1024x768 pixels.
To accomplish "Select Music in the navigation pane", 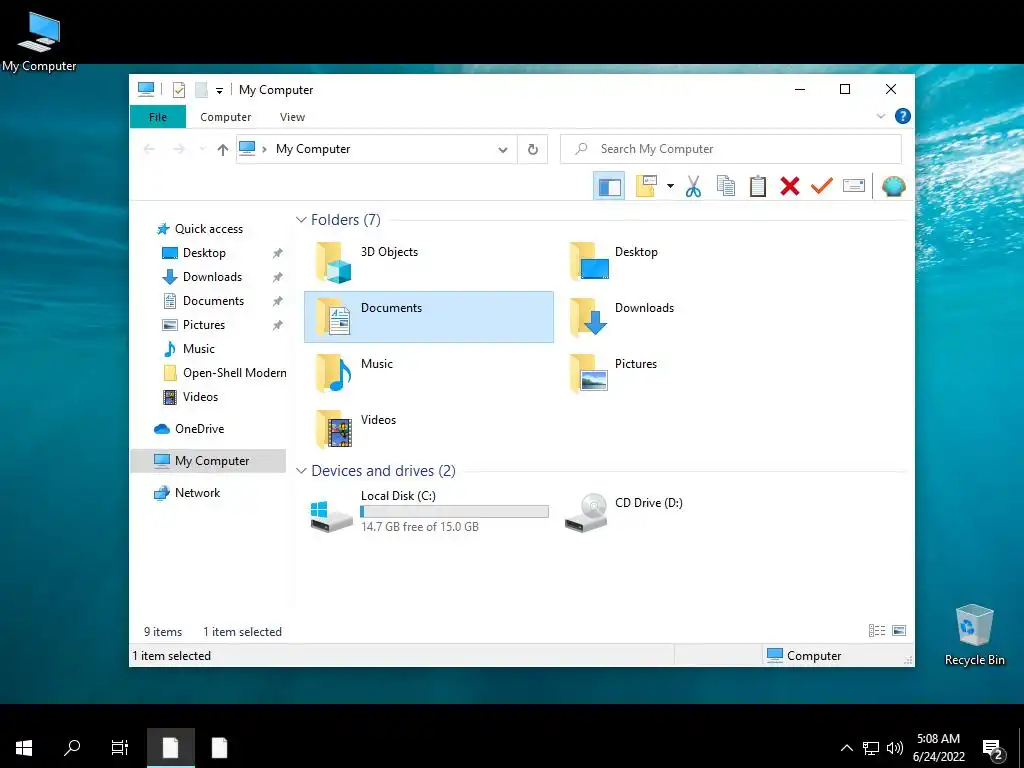I will point(199,349).
